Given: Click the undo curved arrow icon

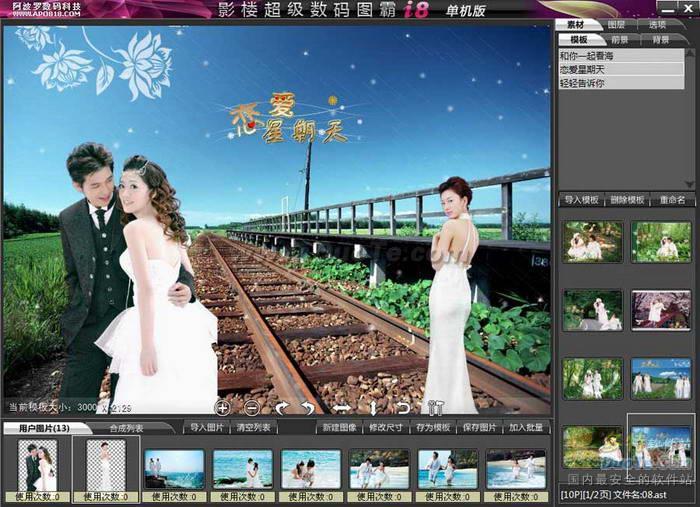Looking at the screenshot, I should point(403,408).
